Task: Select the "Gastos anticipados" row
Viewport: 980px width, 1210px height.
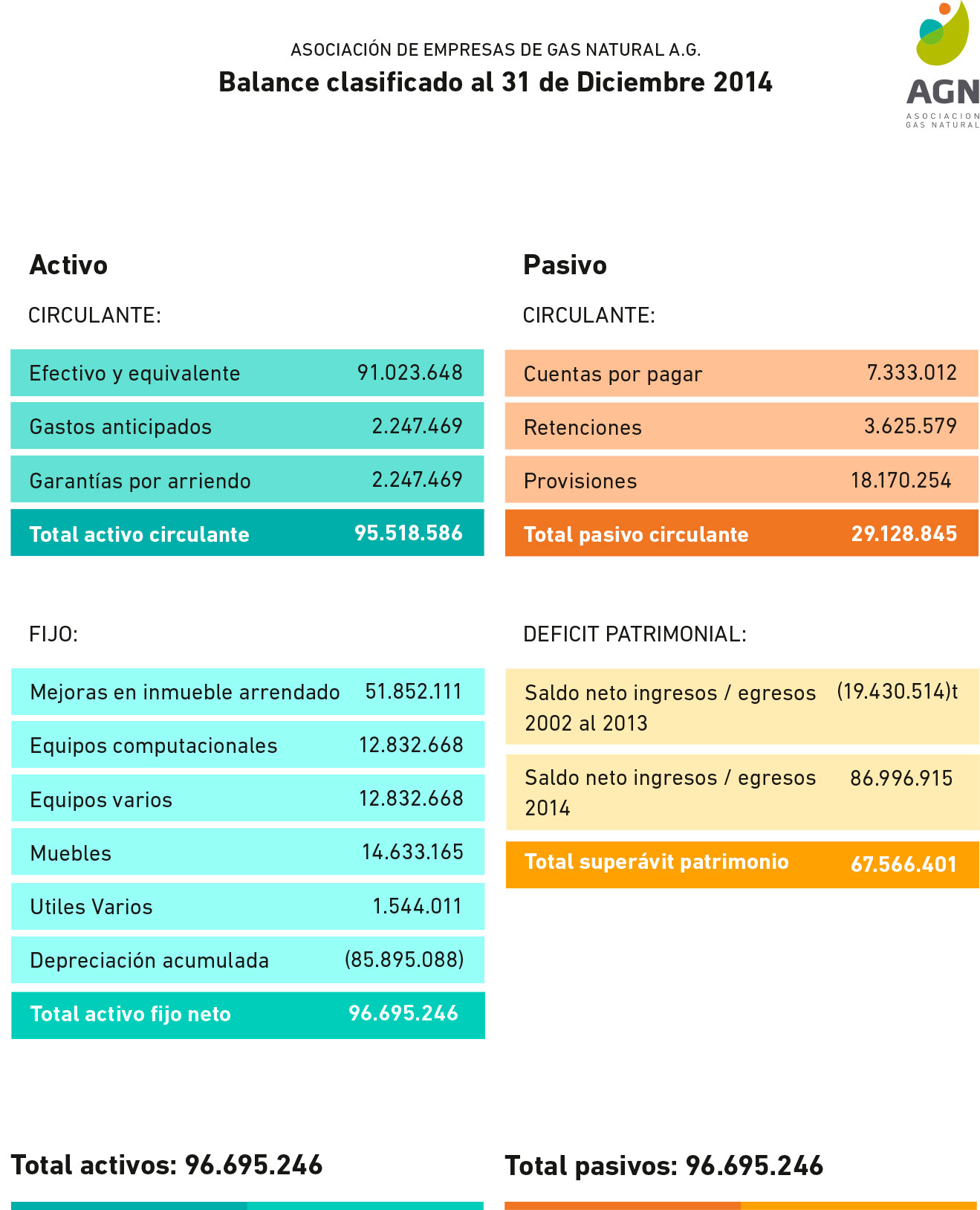Action: [x=247, y=427]
